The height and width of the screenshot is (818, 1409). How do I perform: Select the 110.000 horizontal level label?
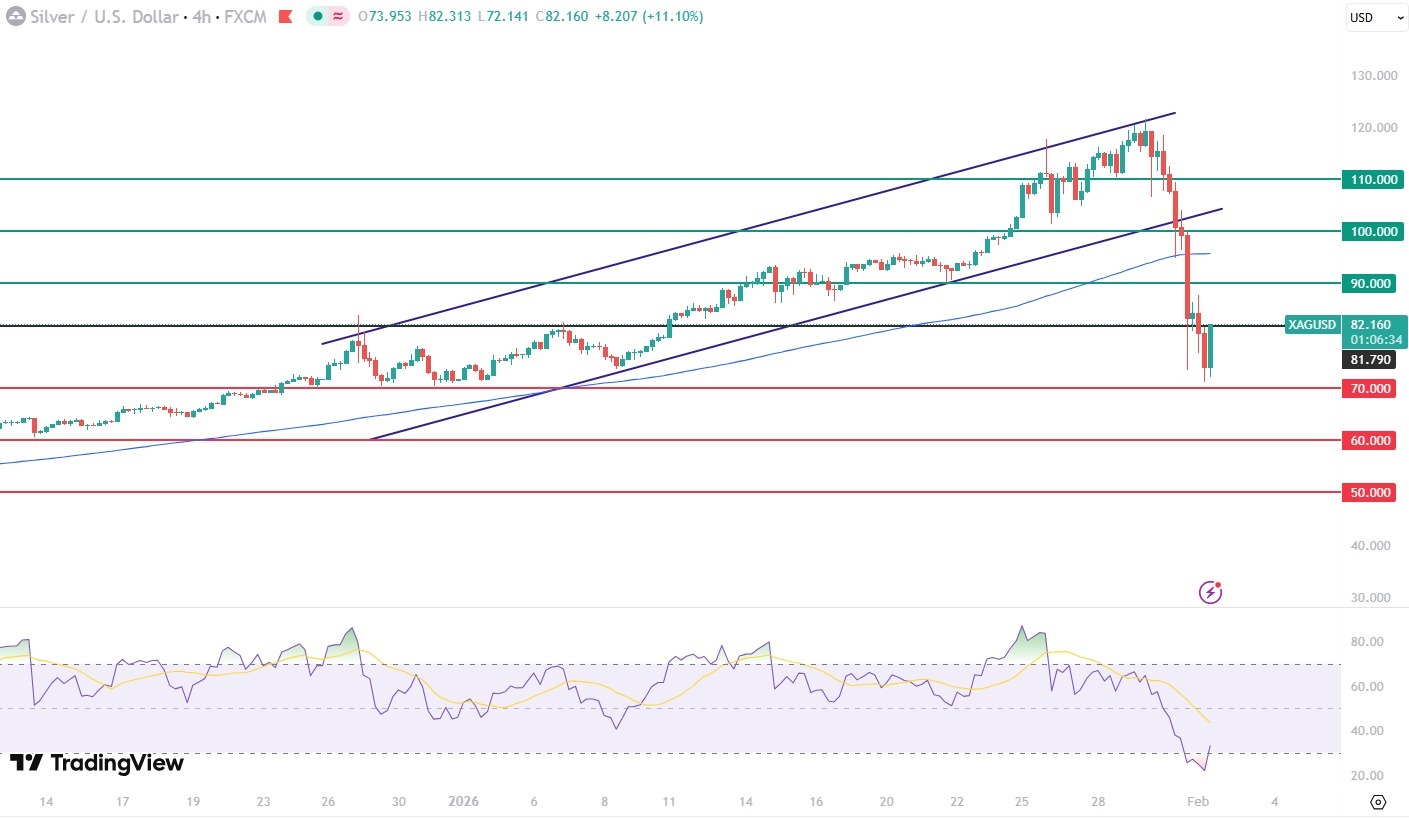coord(1369,179)
